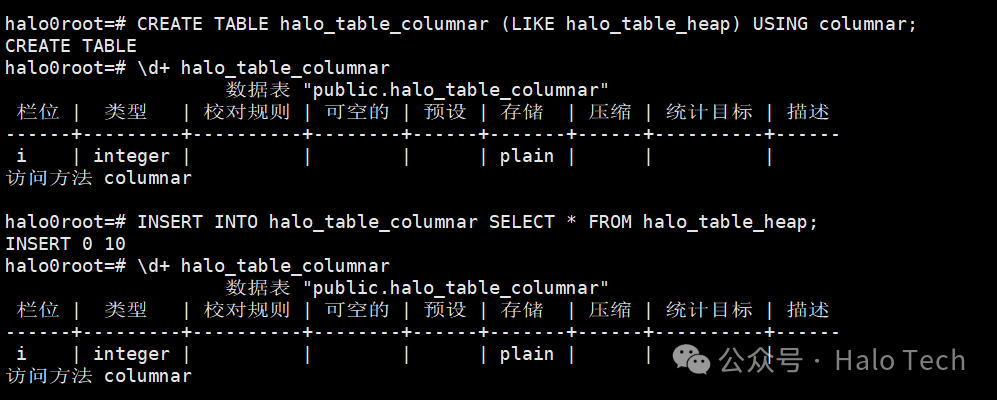Click the integer type value in first table

click(x=132, y=156)
